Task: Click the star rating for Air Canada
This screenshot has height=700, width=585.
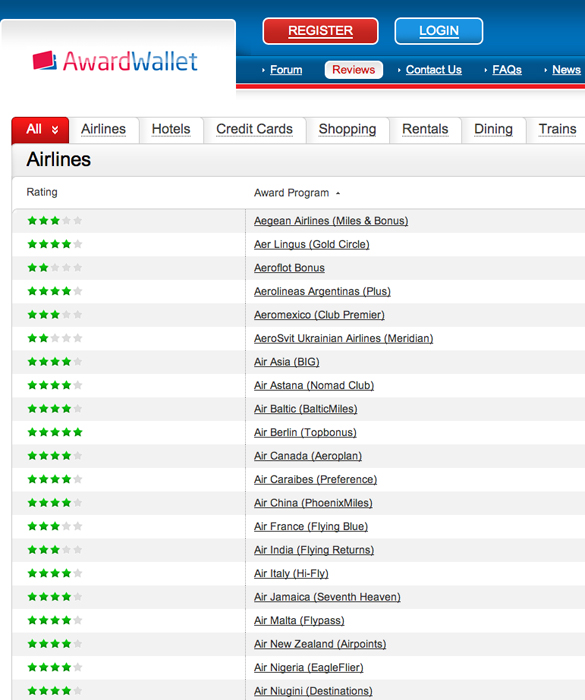Action: (55, 456)
